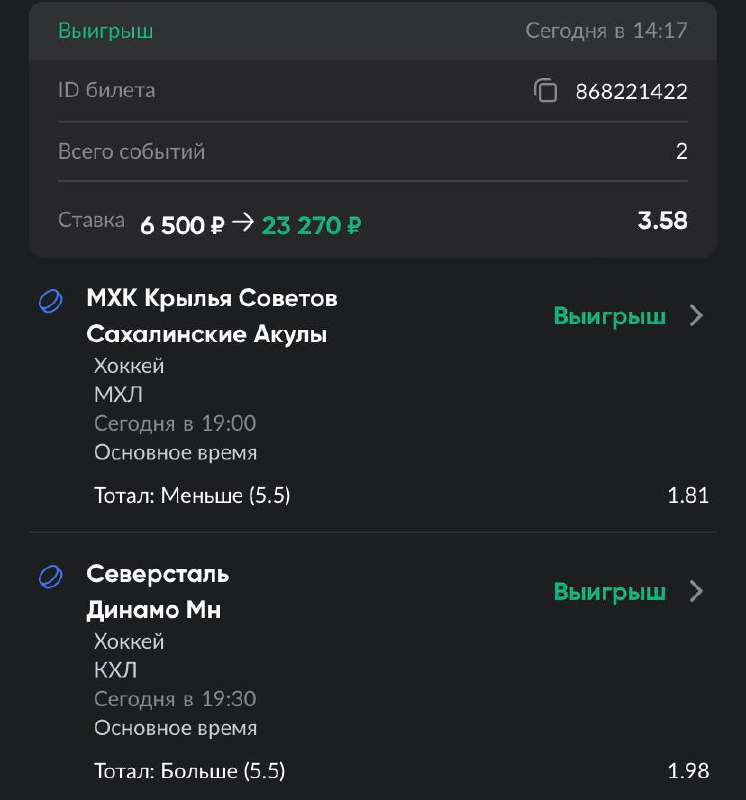Click ticket ID 868221422
The height and width of the screenshot is (800, 746).
(x=631, y=92)
